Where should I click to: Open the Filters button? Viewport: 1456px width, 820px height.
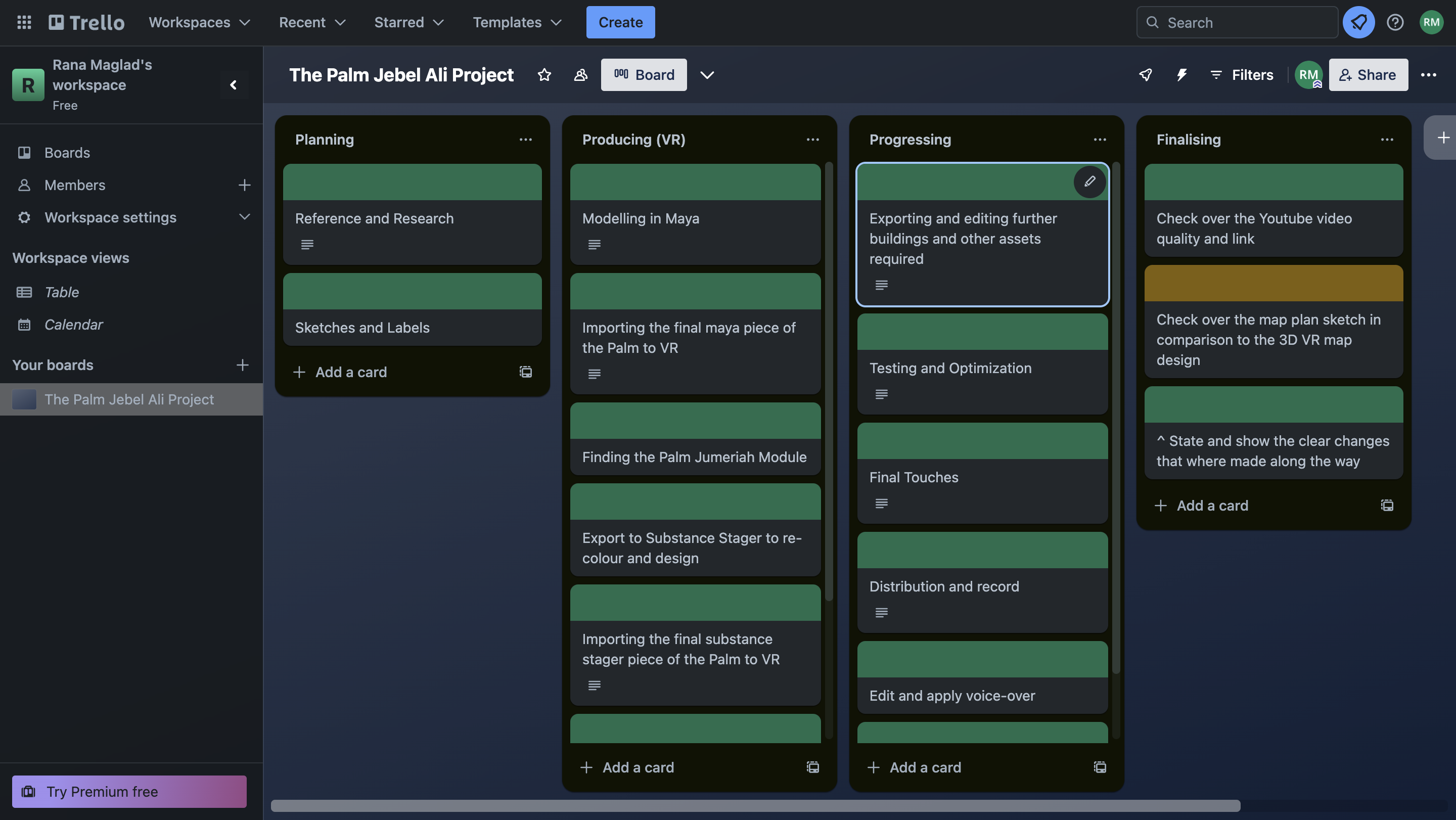[x=1241, y=75]
